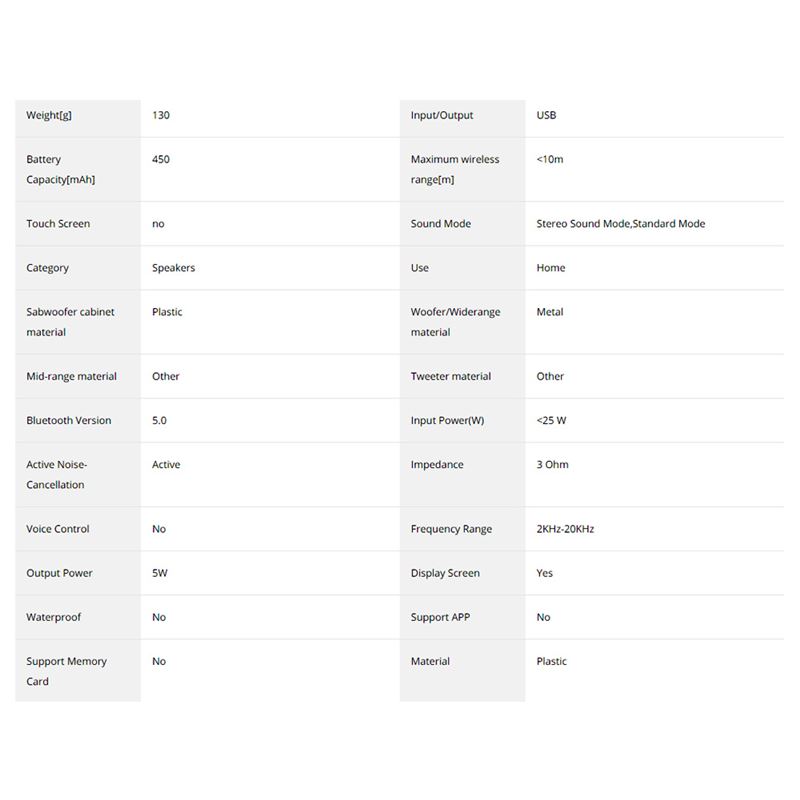800x800 pixels.
Task: Select the Impedance value 3 Ohm
Action: pos(552,464)
